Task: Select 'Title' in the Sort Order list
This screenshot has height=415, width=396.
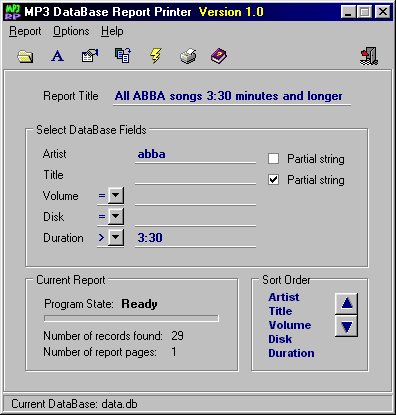Action: [x=280, y=311]
